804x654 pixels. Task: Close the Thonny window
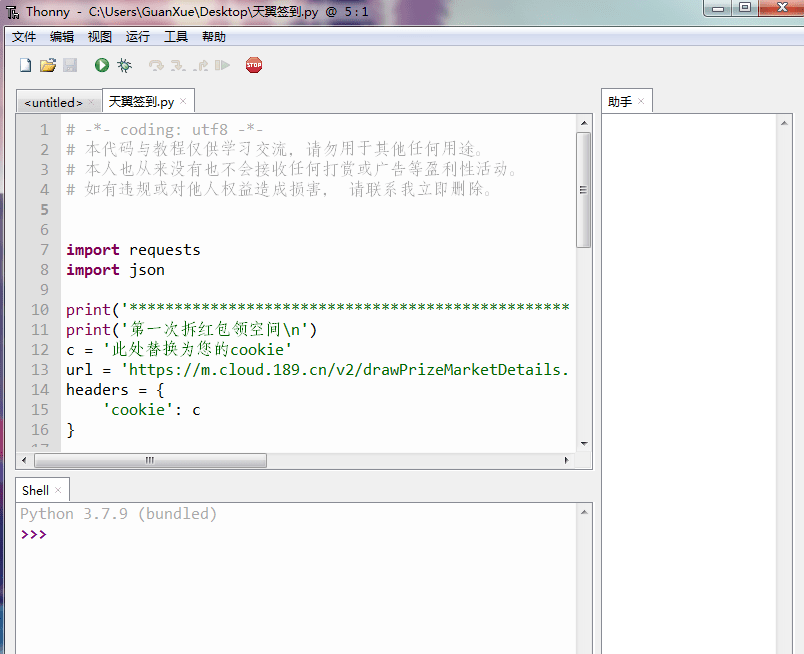coord(781,8)
